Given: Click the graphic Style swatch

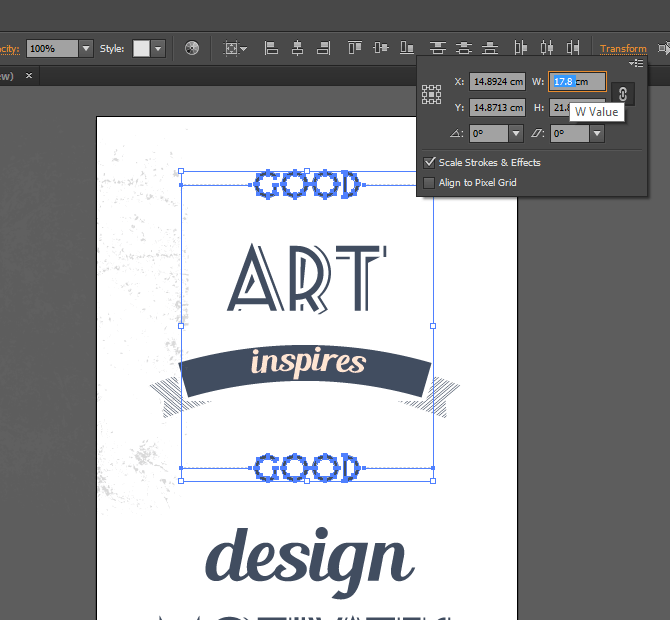Looking at the screenshot, I should [141, 48].
